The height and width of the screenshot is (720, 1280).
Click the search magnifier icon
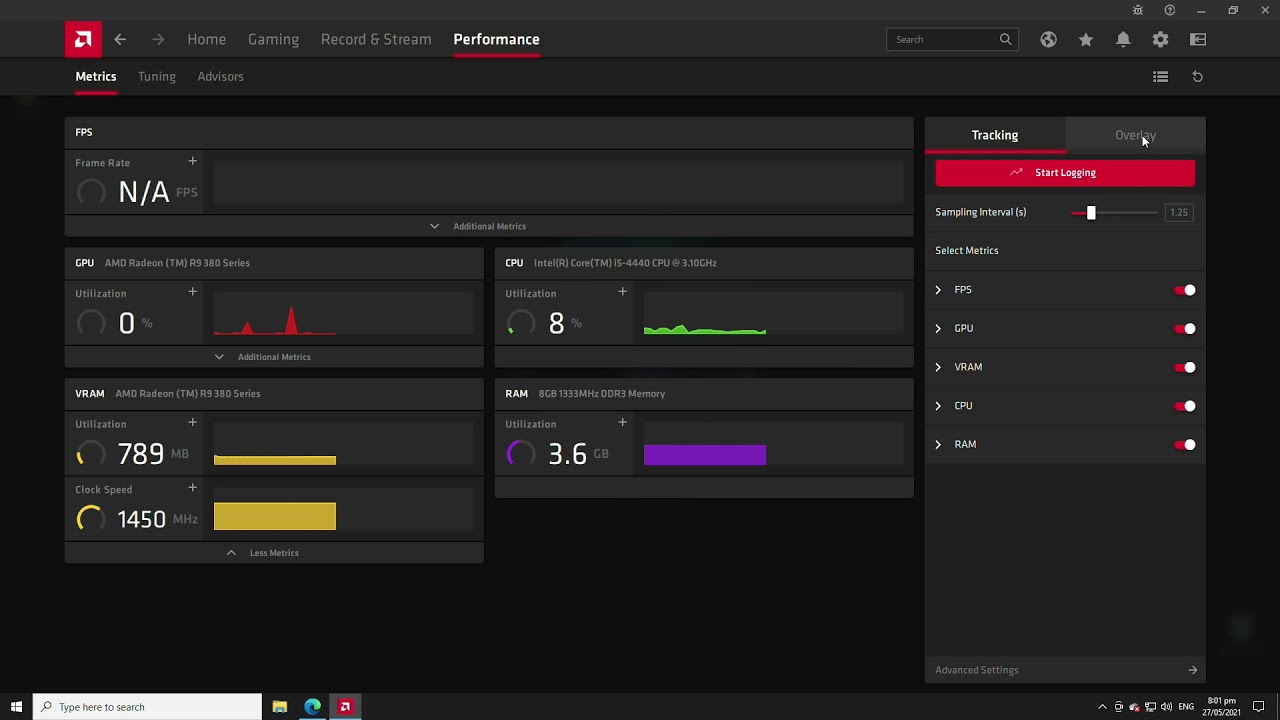click(x=1006, y=39)
